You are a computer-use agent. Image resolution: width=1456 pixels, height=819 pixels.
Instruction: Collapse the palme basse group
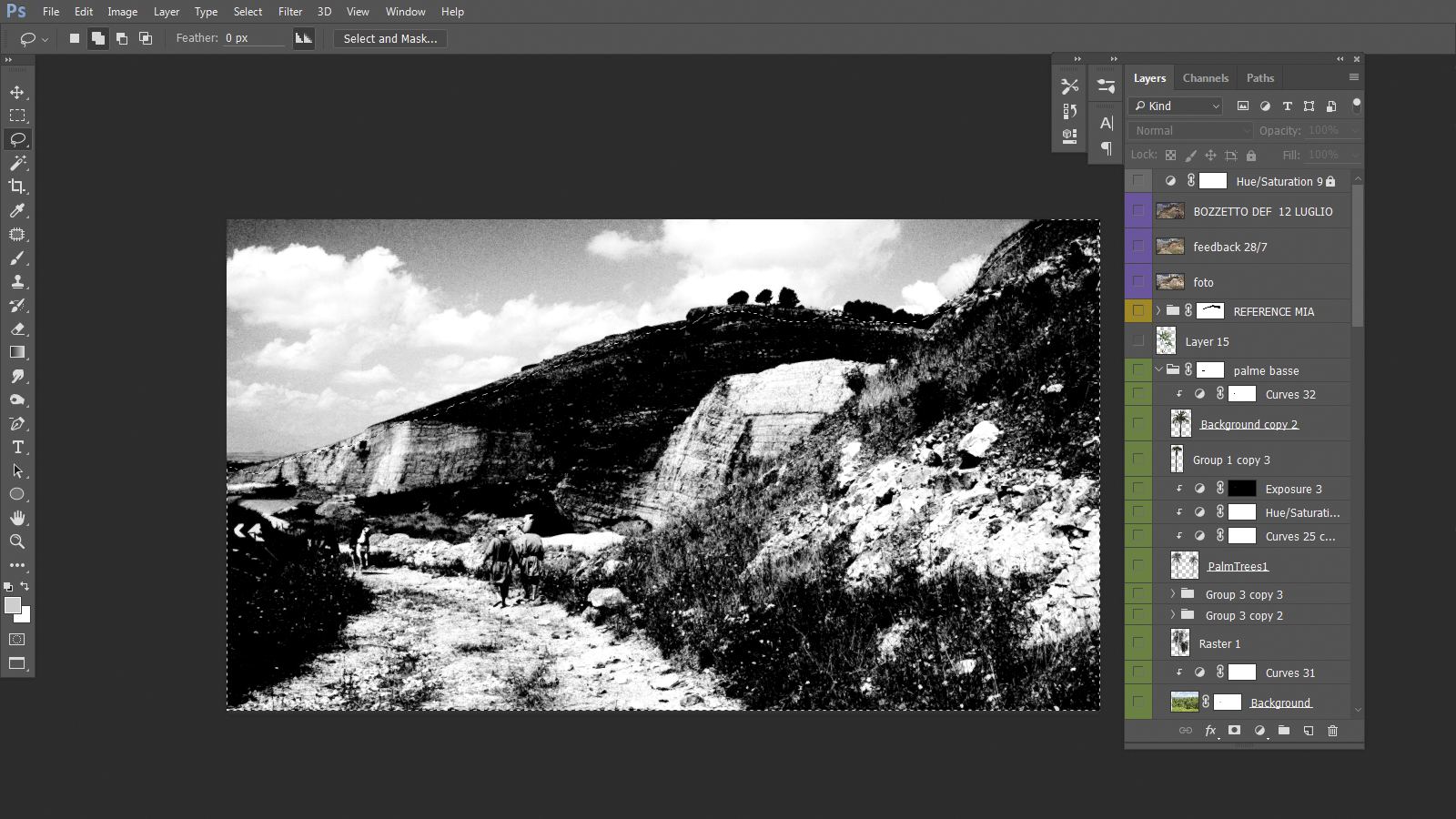(x=1158, y=370)
